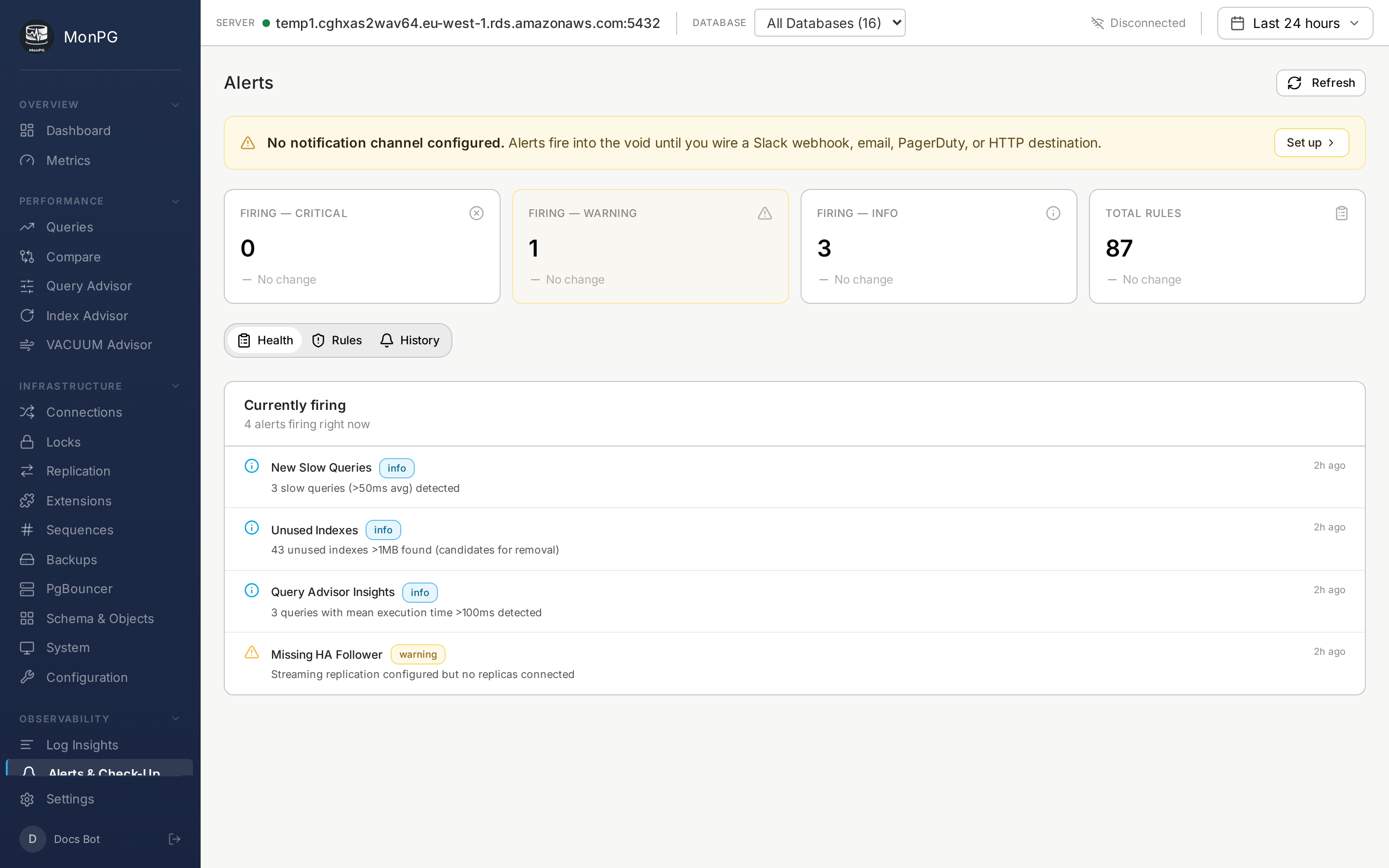Image resolution: width=1389 pixels, height=868 pixels.
Task: Click the log out icon beside Docs Bot
Action: [175, 839]
